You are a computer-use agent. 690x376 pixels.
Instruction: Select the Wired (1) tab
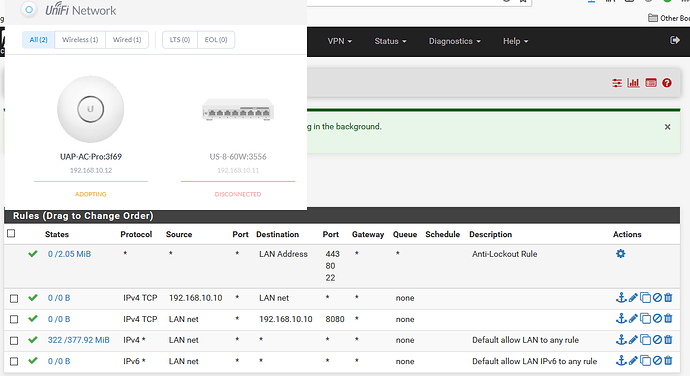pos(127,40)
